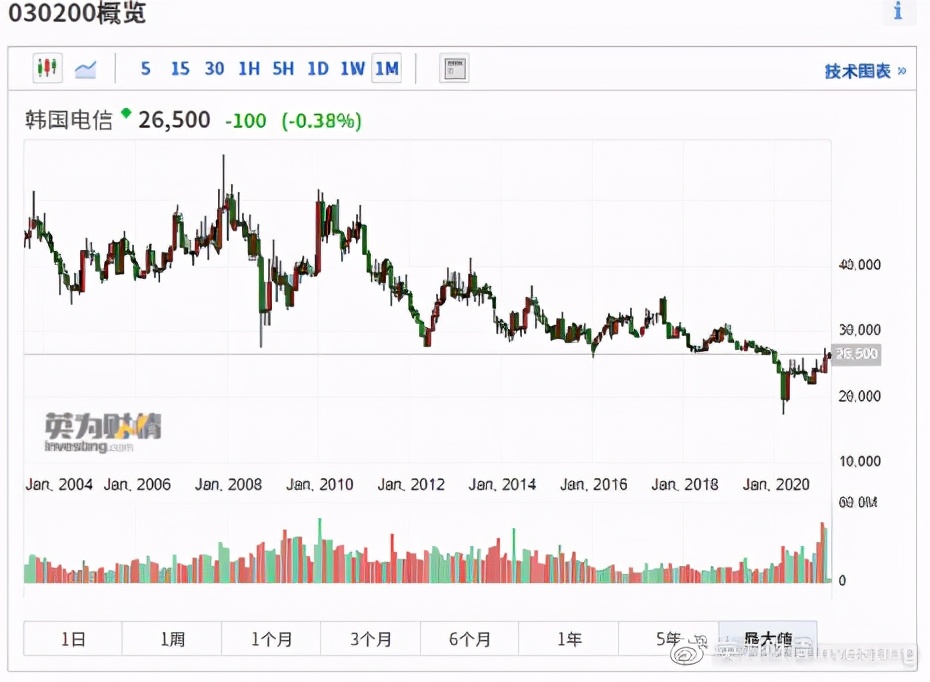Open the news/events panel icon in toolbar

click(x=454, y=69)
